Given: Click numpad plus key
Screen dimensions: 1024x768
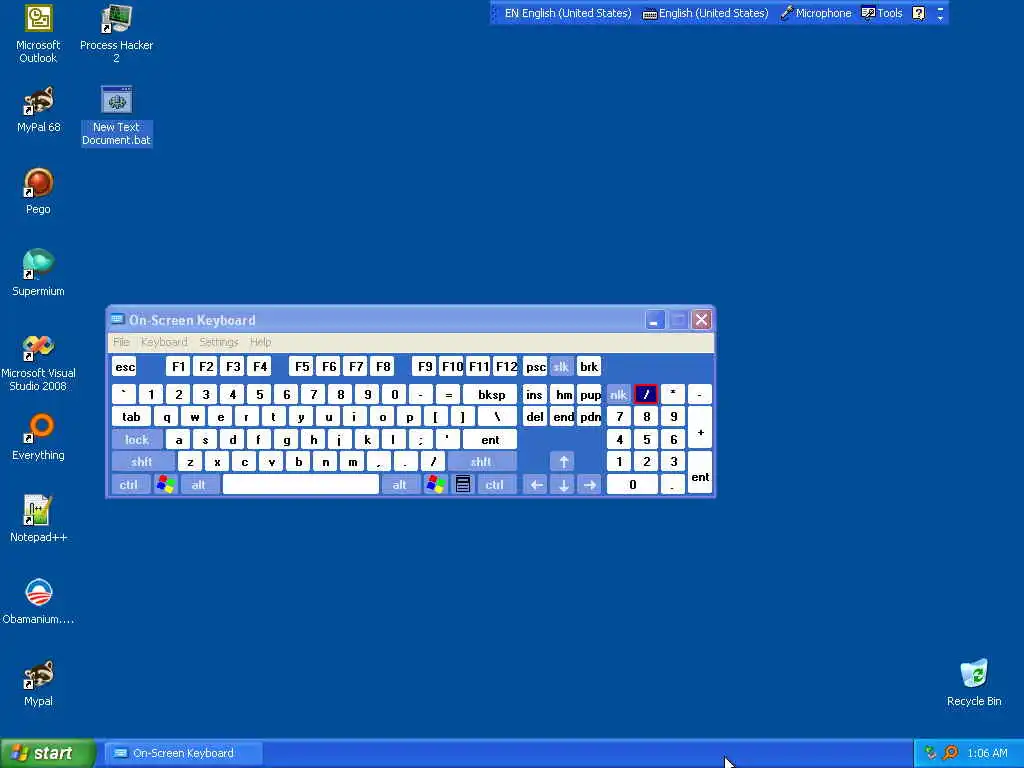Looking at the screenshot, I should click(x=700, y=428).
